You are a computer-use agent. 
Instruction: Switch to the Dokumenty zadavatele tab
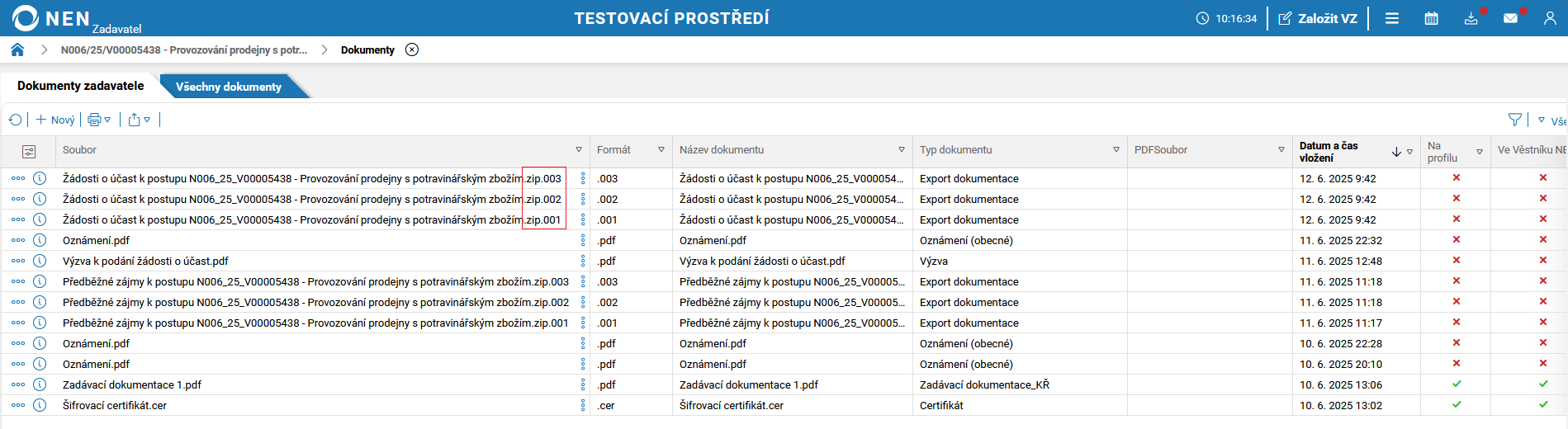point(81,86)
